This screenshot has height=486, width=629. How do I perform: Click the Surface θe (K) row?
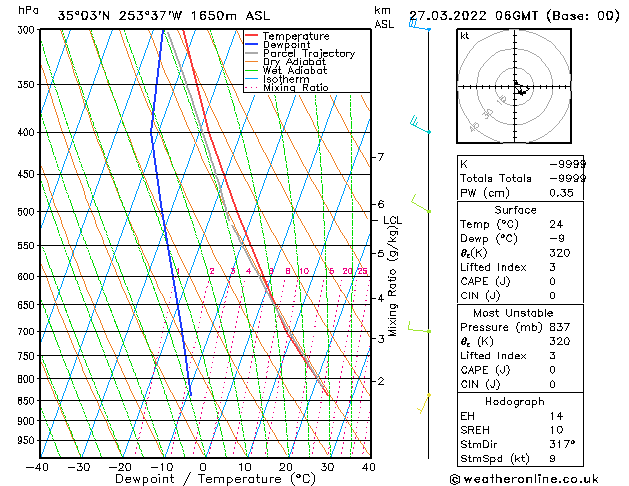tap(520, 253)
